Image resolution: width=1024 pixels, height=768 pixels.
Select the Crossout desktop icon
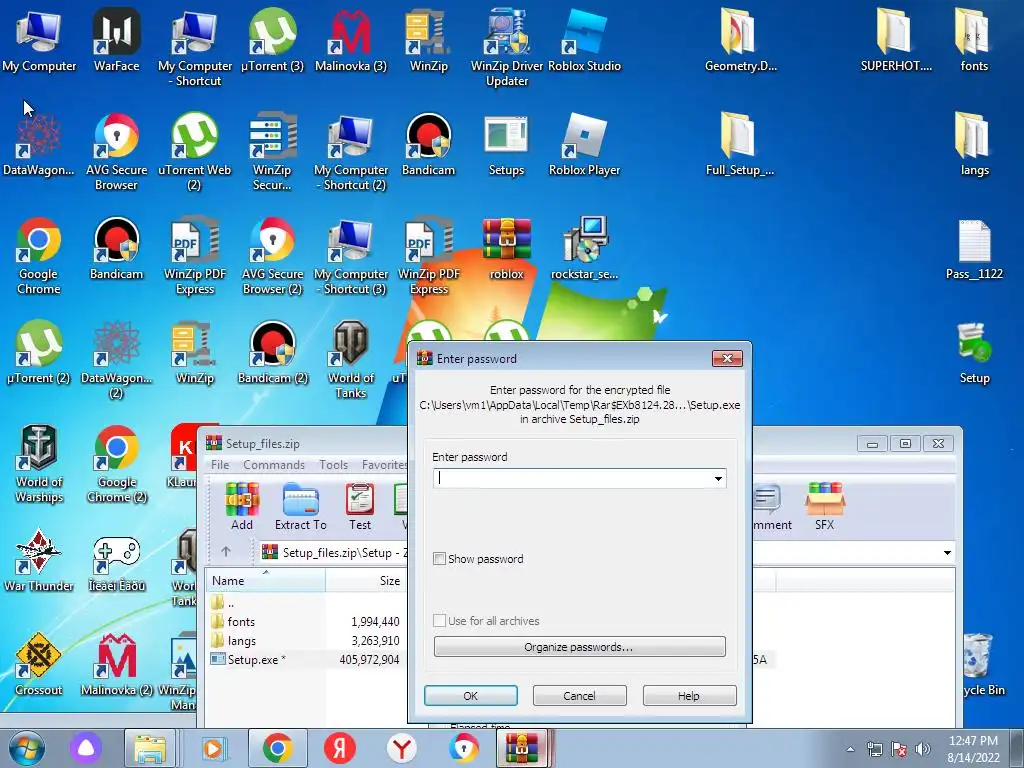(x=39, y=664)
